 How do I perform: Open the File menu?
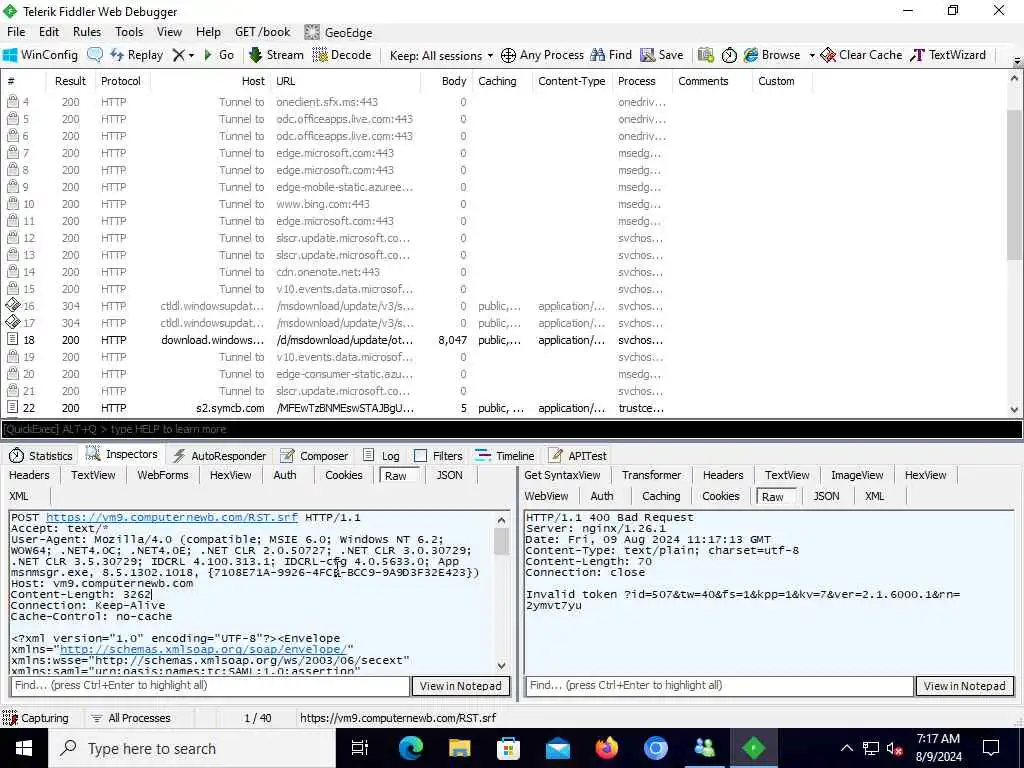16,32
